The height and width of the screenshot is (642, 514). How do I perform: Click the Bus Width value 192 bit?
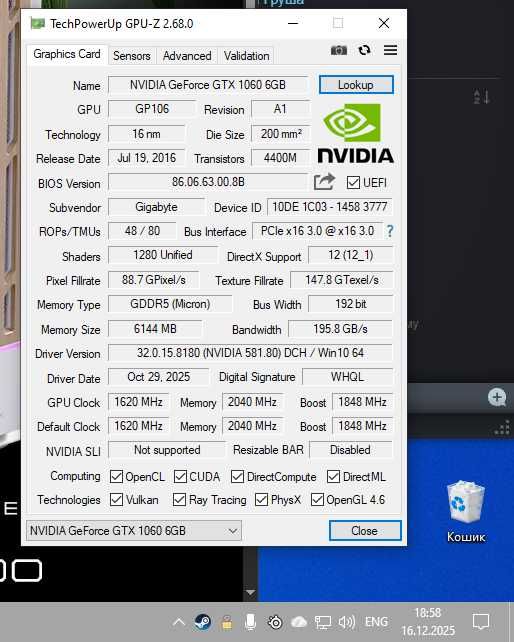pos(351,304)
